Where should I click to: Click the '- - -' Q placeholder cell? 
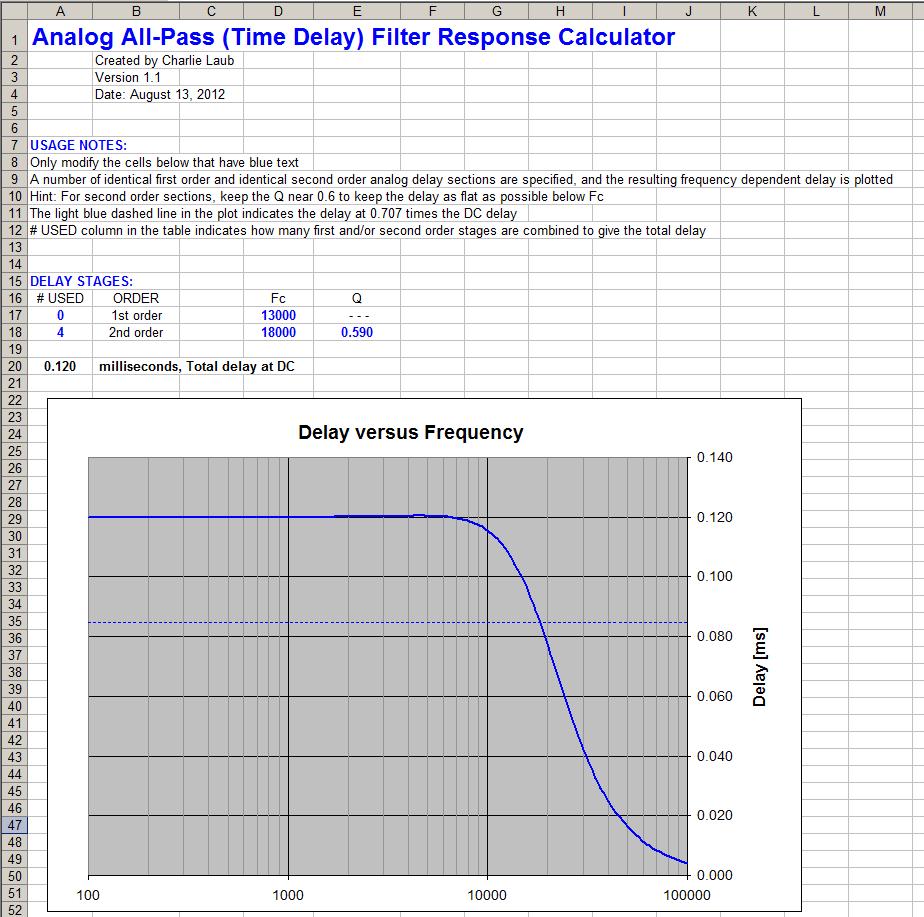357,316
